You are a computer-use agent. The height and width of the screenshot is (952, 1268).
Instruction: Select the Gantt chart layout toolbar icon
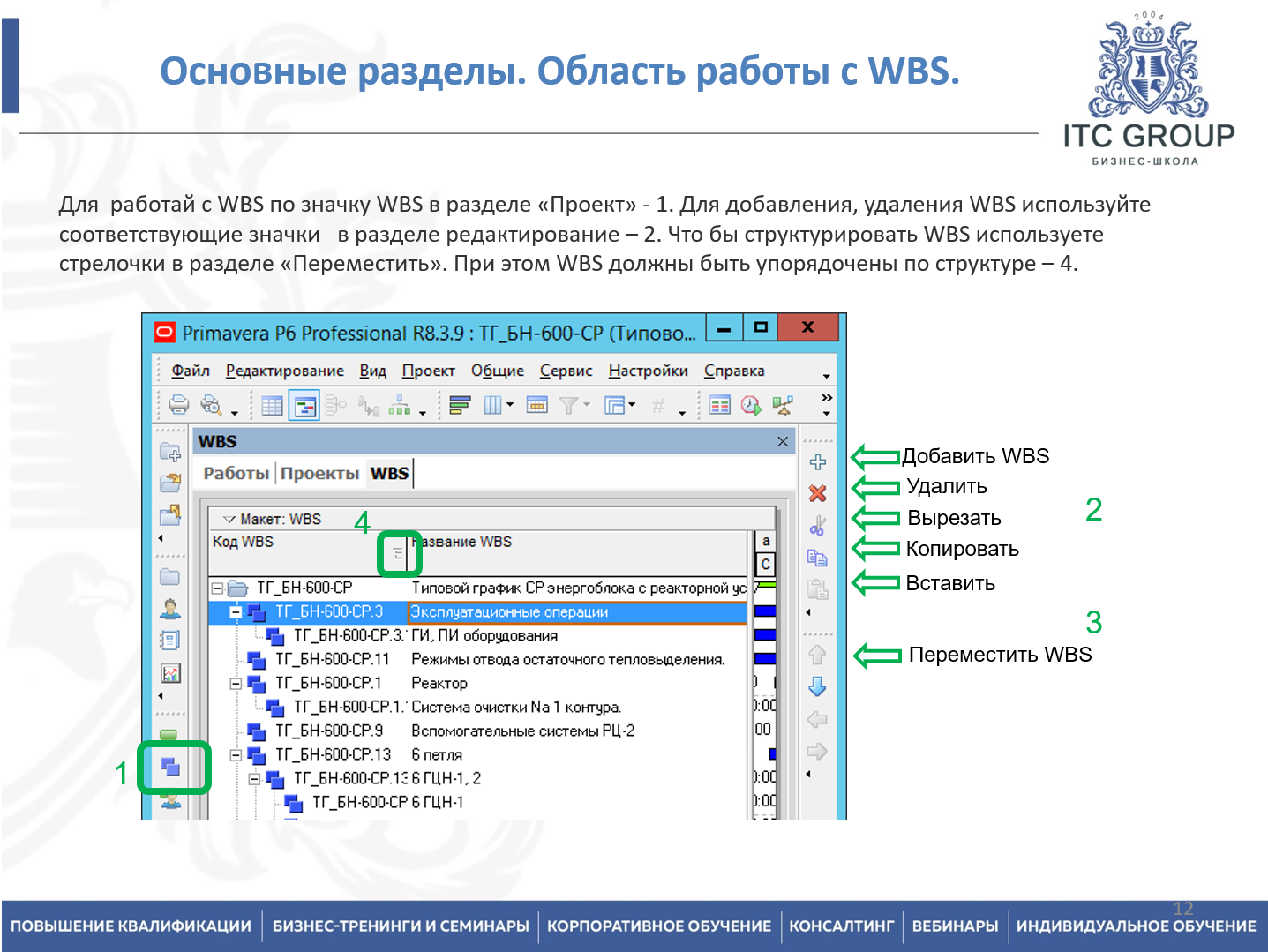[304, 406]
